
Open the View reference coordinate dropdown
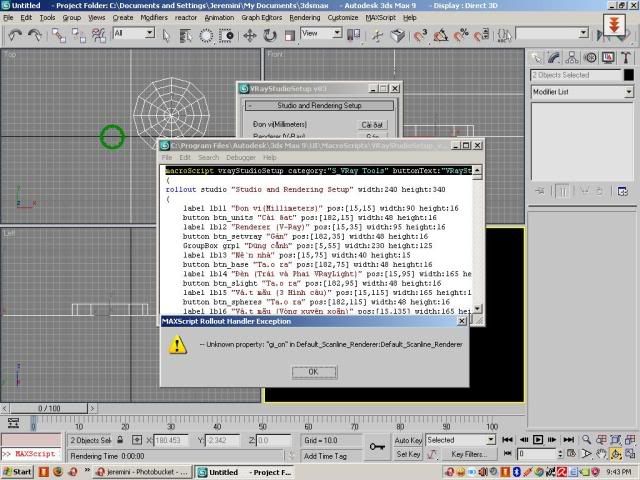tap(337, 33)
